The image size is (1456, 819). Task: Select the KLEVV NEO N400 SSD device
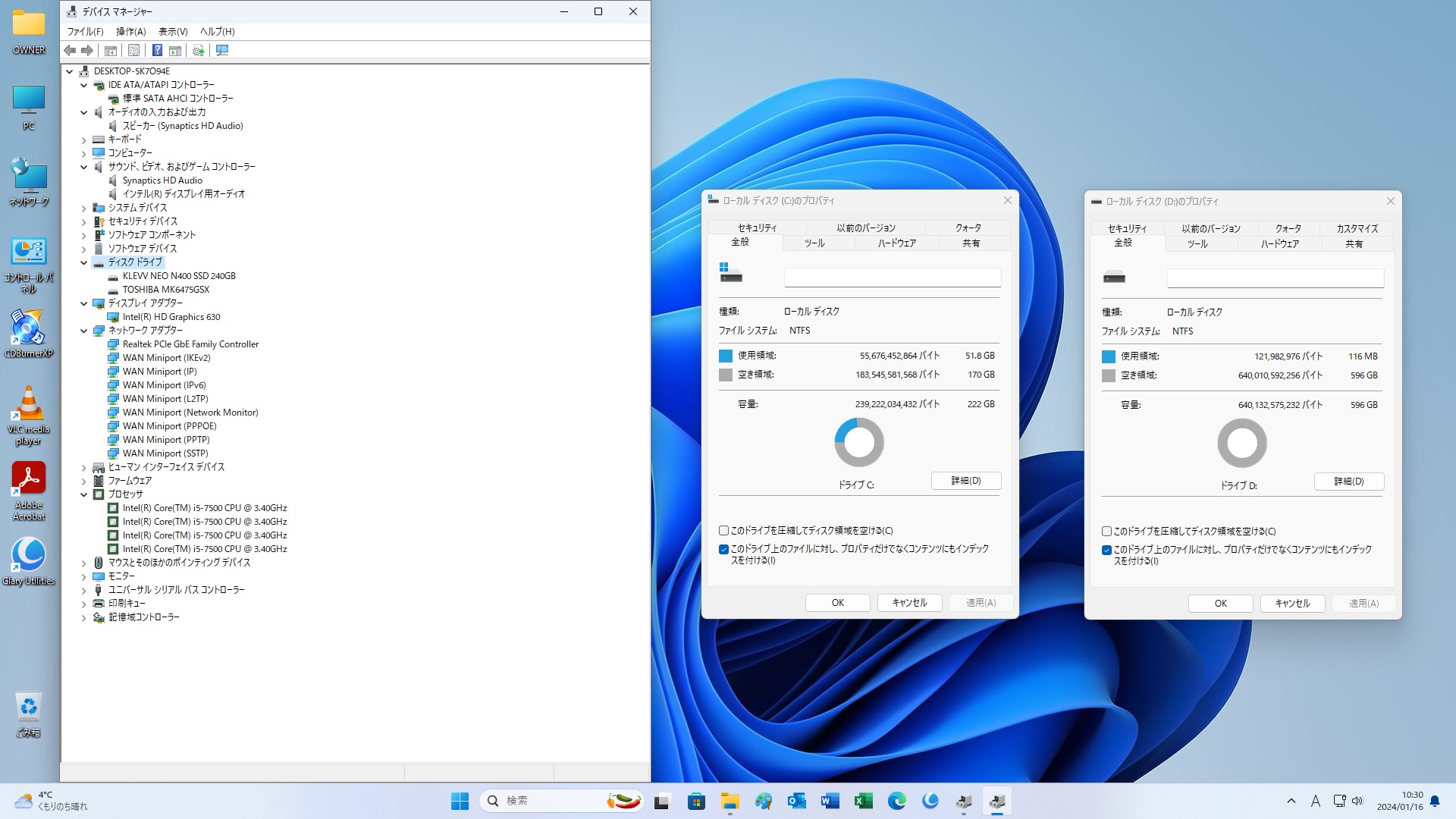coord(179,276)
